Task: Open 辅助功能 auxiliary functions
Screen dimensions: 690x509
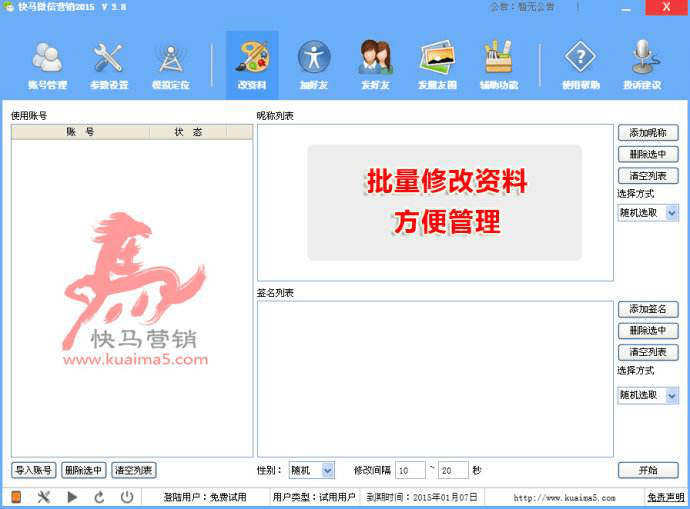Action: [x=499, y=65]
